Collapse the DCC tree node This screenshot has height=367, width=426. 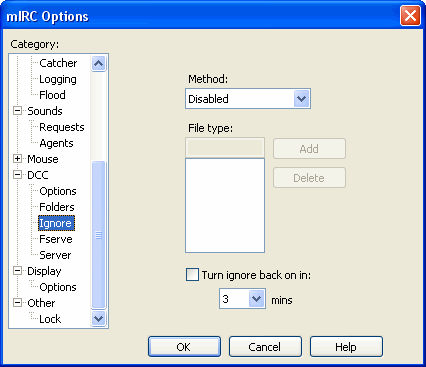coord(17,175)
